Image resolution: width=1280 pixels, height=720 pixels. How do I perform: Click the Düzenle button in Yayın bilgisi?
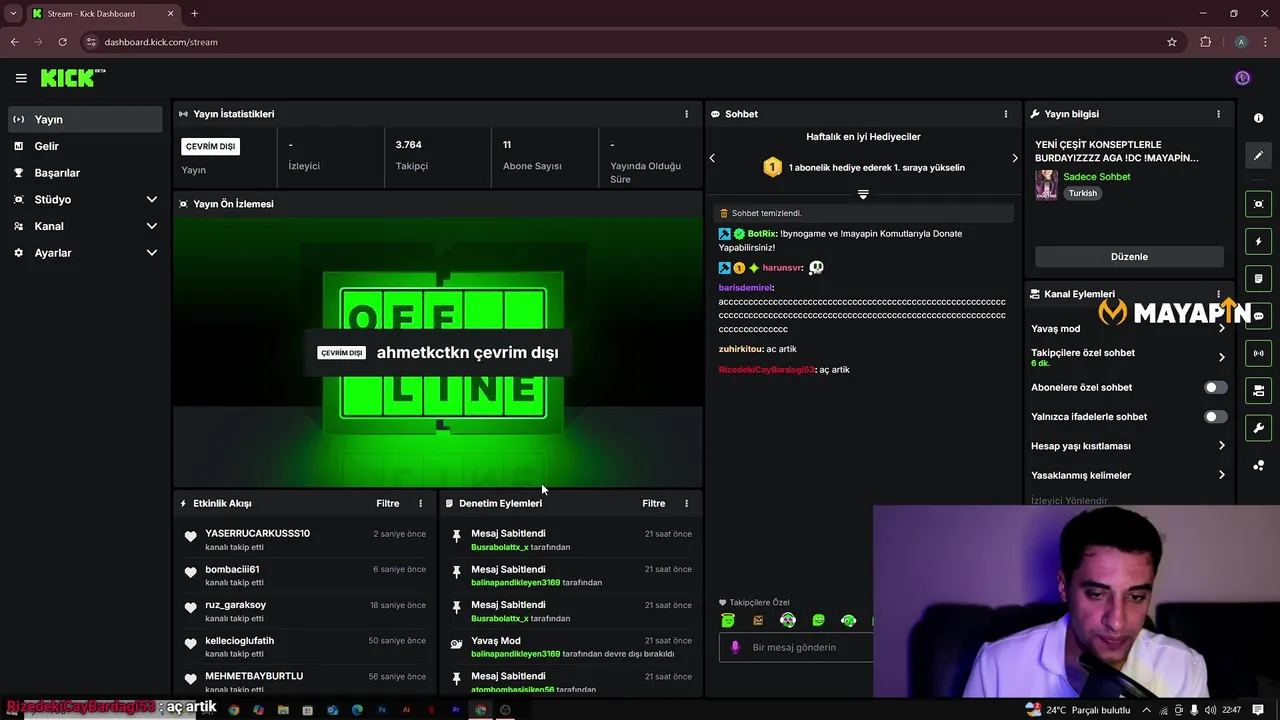1129,257
